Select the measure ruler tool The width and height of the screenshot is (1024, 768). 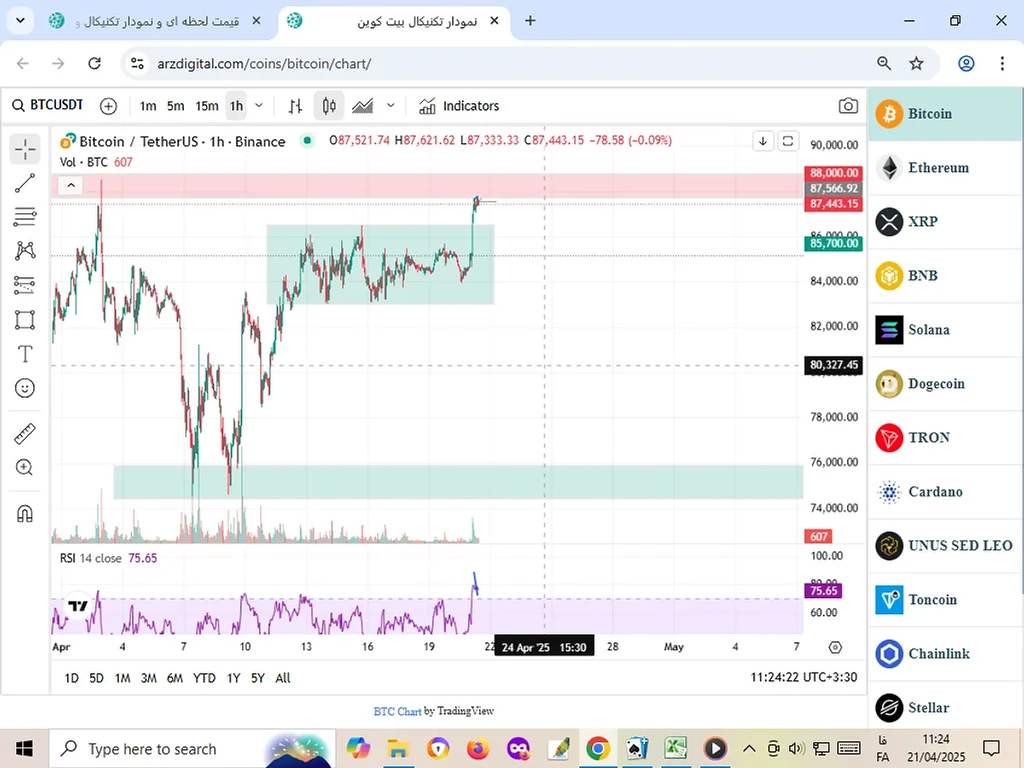[x=25, y=434]
